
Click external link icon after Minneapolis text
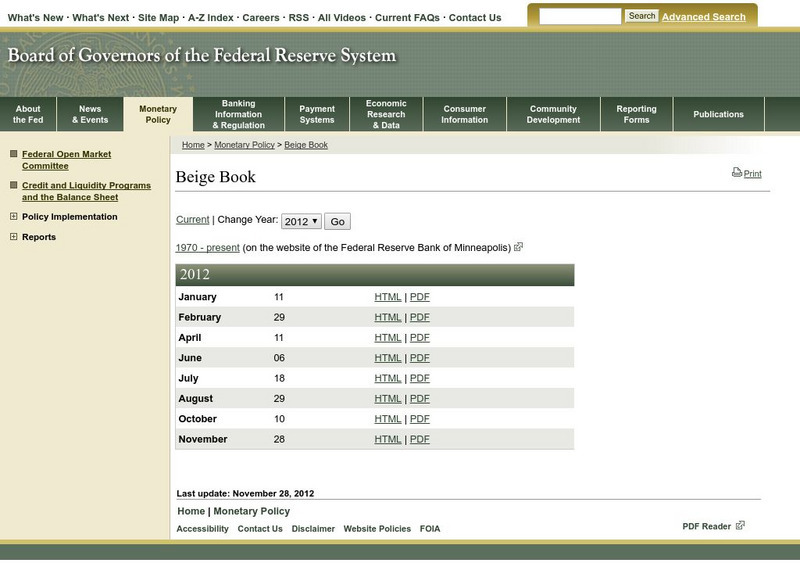point(518,247)
